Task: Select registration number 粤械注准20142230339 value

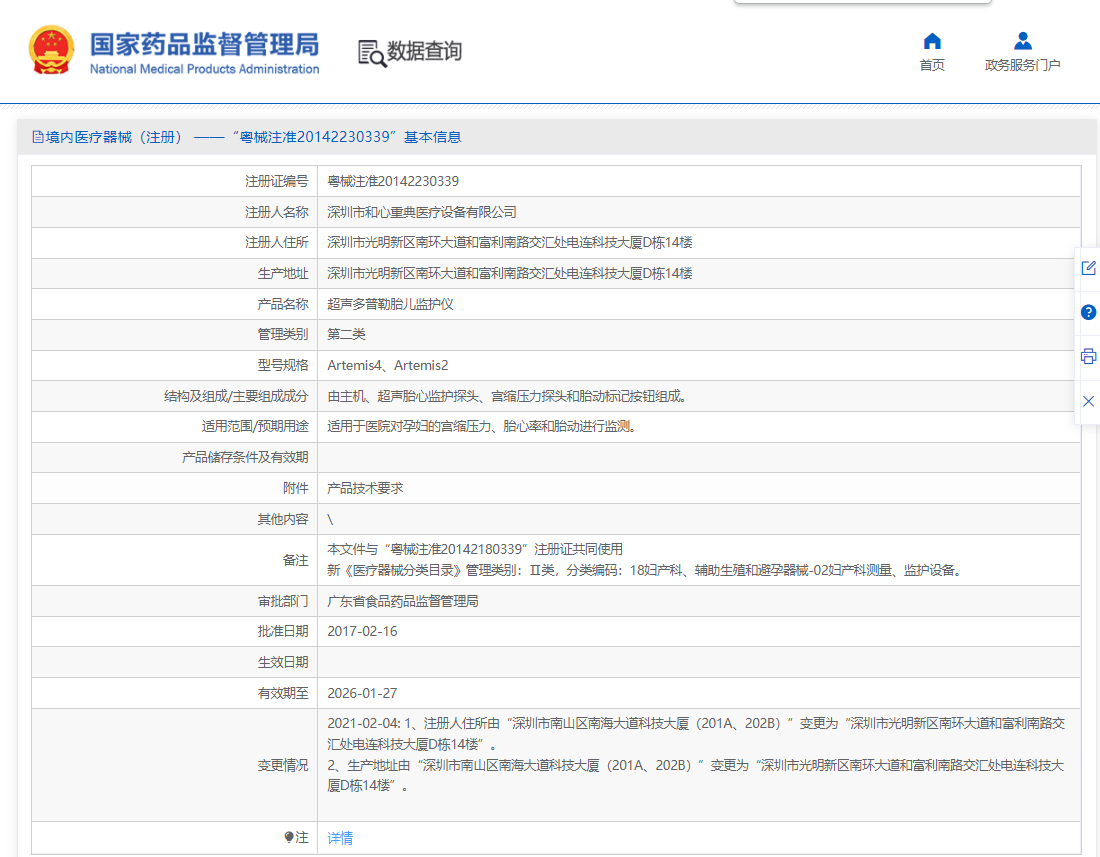Action: (x=393, y=182)
